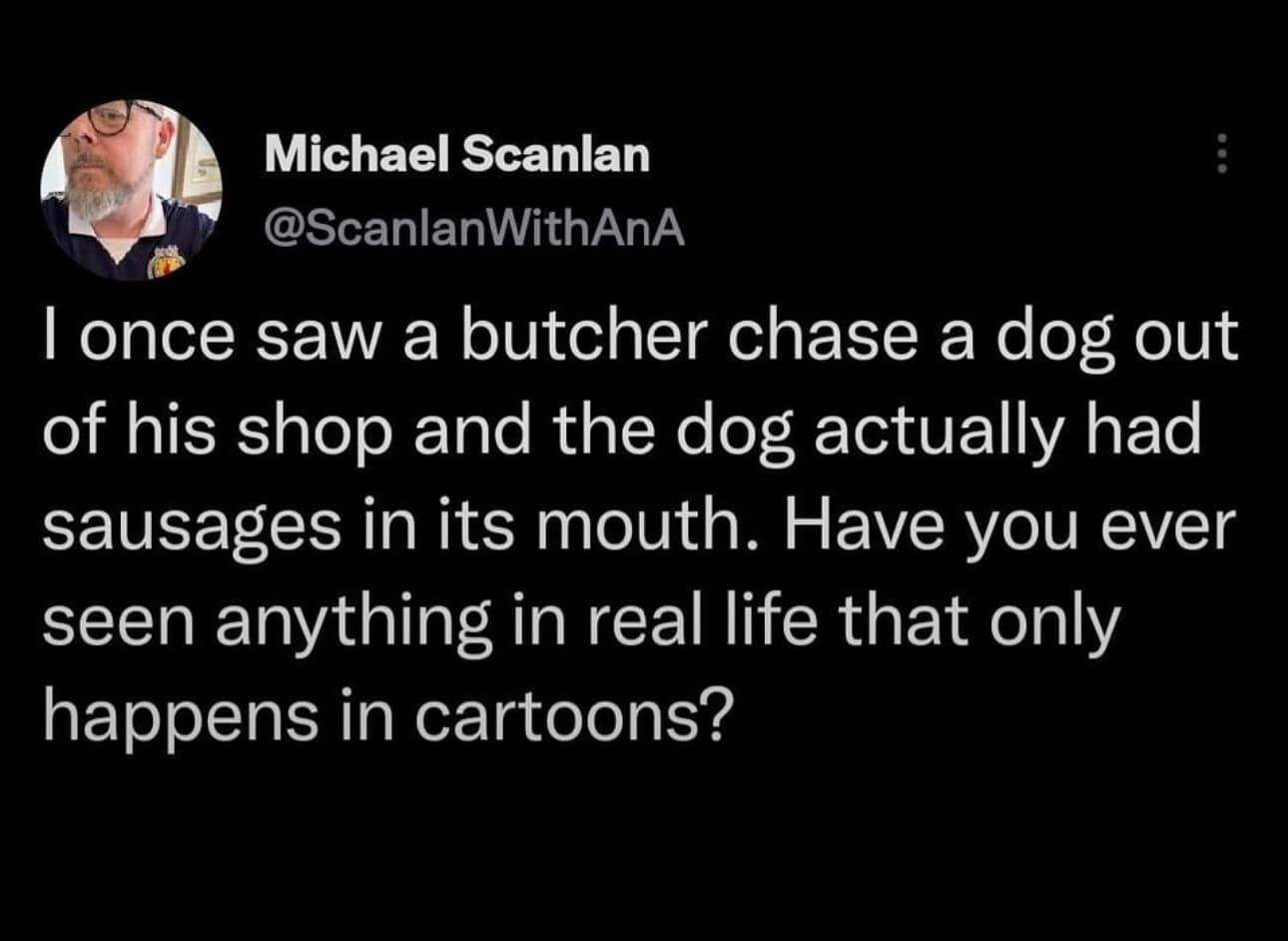Open the tweet's three-dot more options menu
This screenshot has height=941, width=1288.
[1218, 157]
